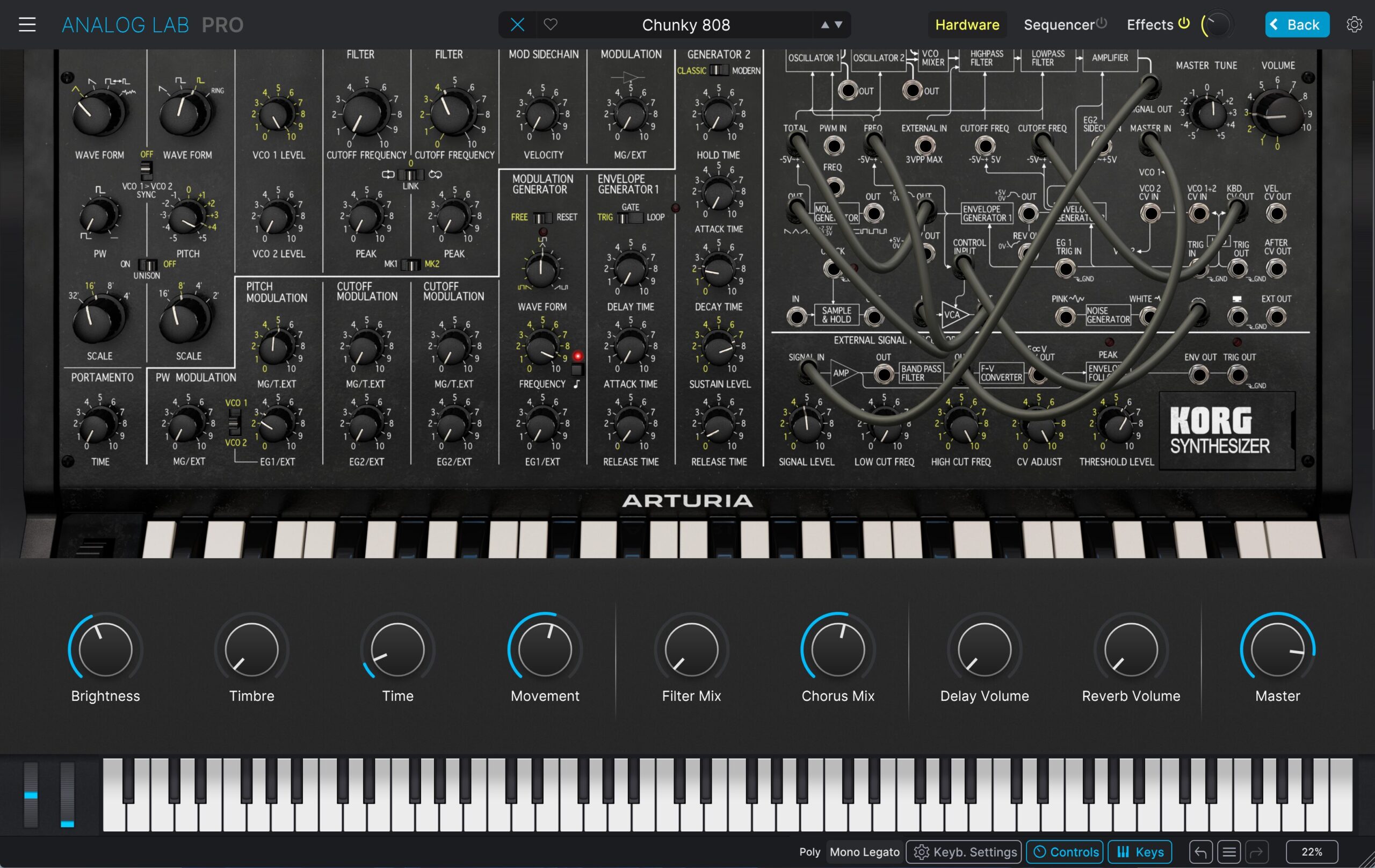Toggle the filter LINK switch

(x=410, y=175)
